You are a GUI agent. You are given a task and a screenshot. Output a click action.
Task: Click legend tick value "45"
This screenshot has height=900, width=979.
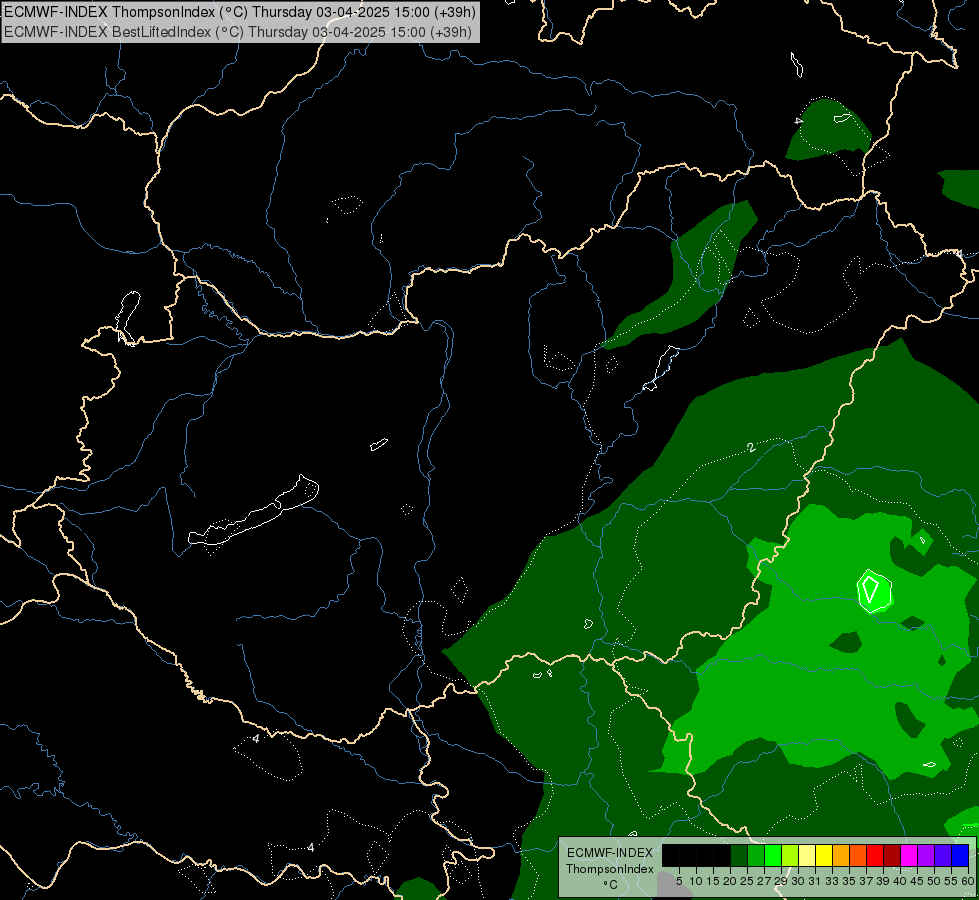[917, 881]
